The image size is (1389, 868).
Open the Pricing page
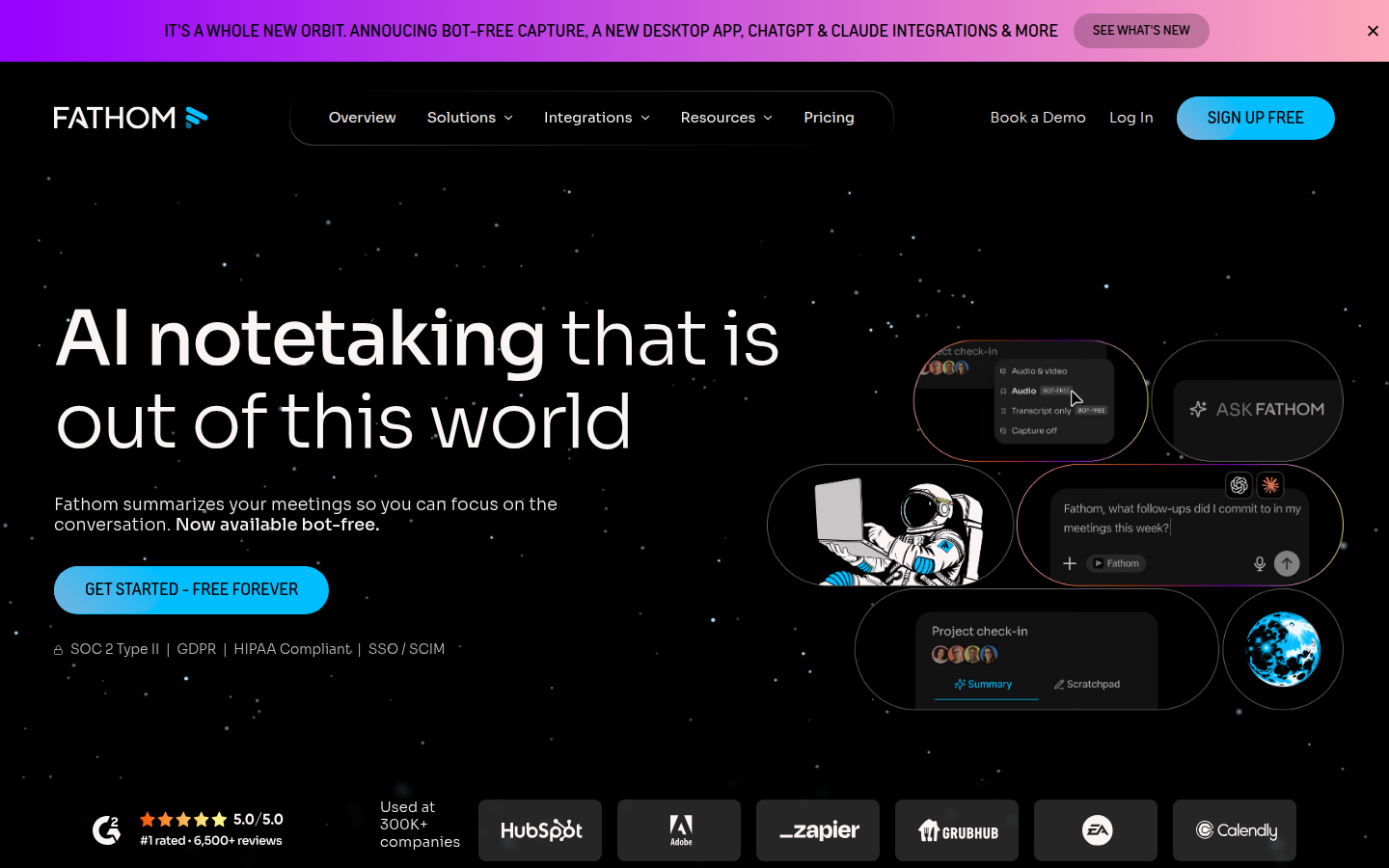(829, 117)
